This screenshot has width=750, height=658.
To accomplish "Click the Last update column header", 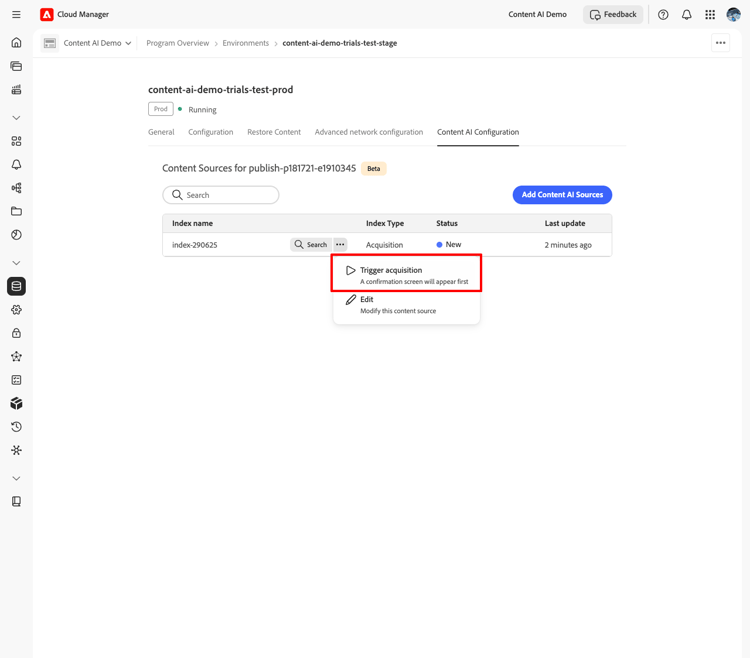I will pos(565,223).
